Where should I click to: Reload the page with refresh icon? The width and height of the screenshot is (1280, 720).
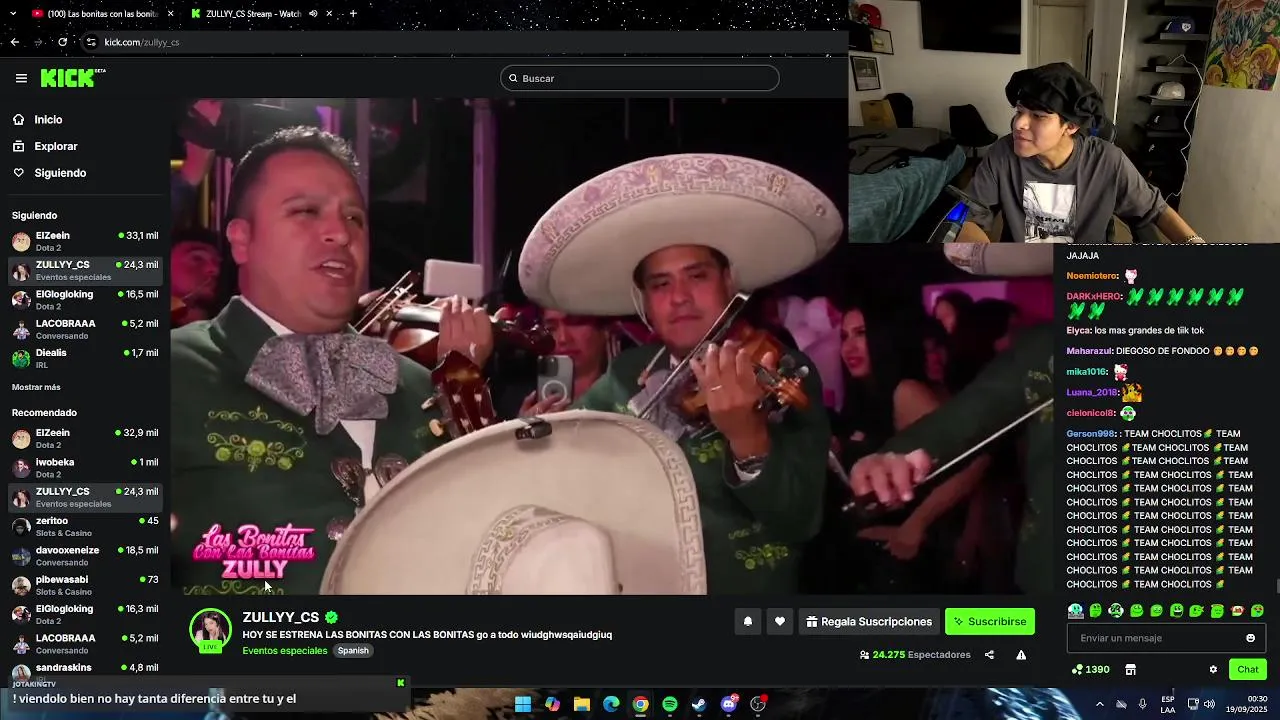62,42
